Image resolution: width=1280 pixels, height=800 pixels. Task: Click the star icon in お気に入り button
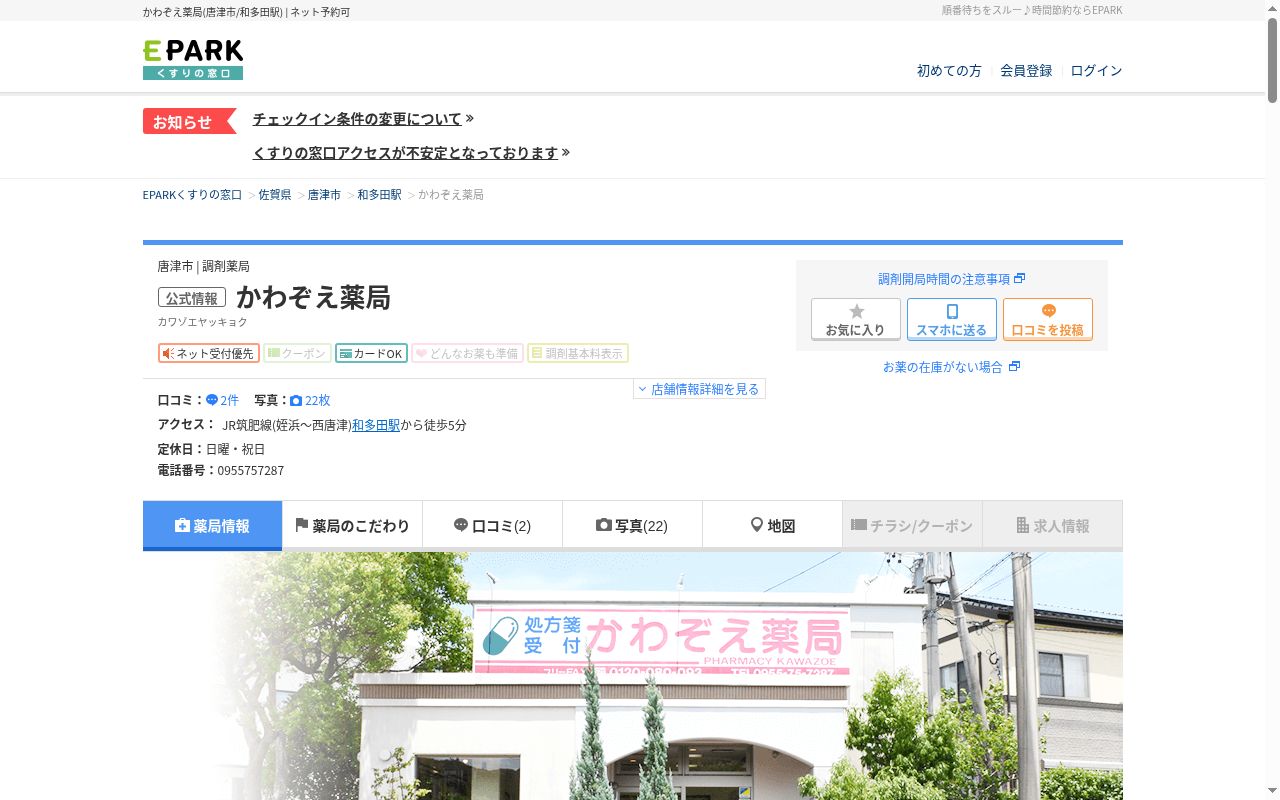[856, 311]
